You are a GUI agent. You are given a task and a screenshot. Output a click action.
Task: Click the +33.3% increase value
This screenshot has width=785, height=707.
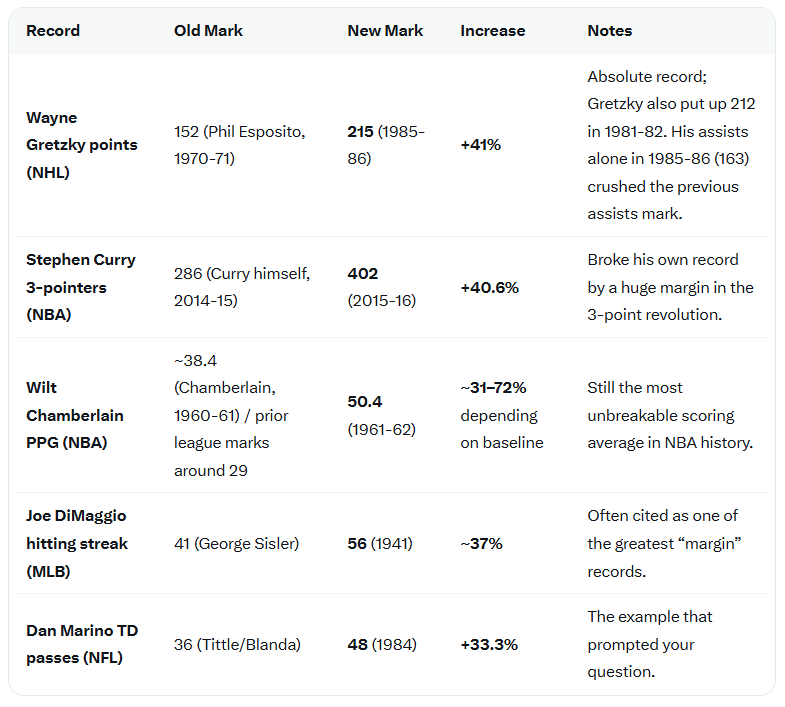tap(489, 644)
